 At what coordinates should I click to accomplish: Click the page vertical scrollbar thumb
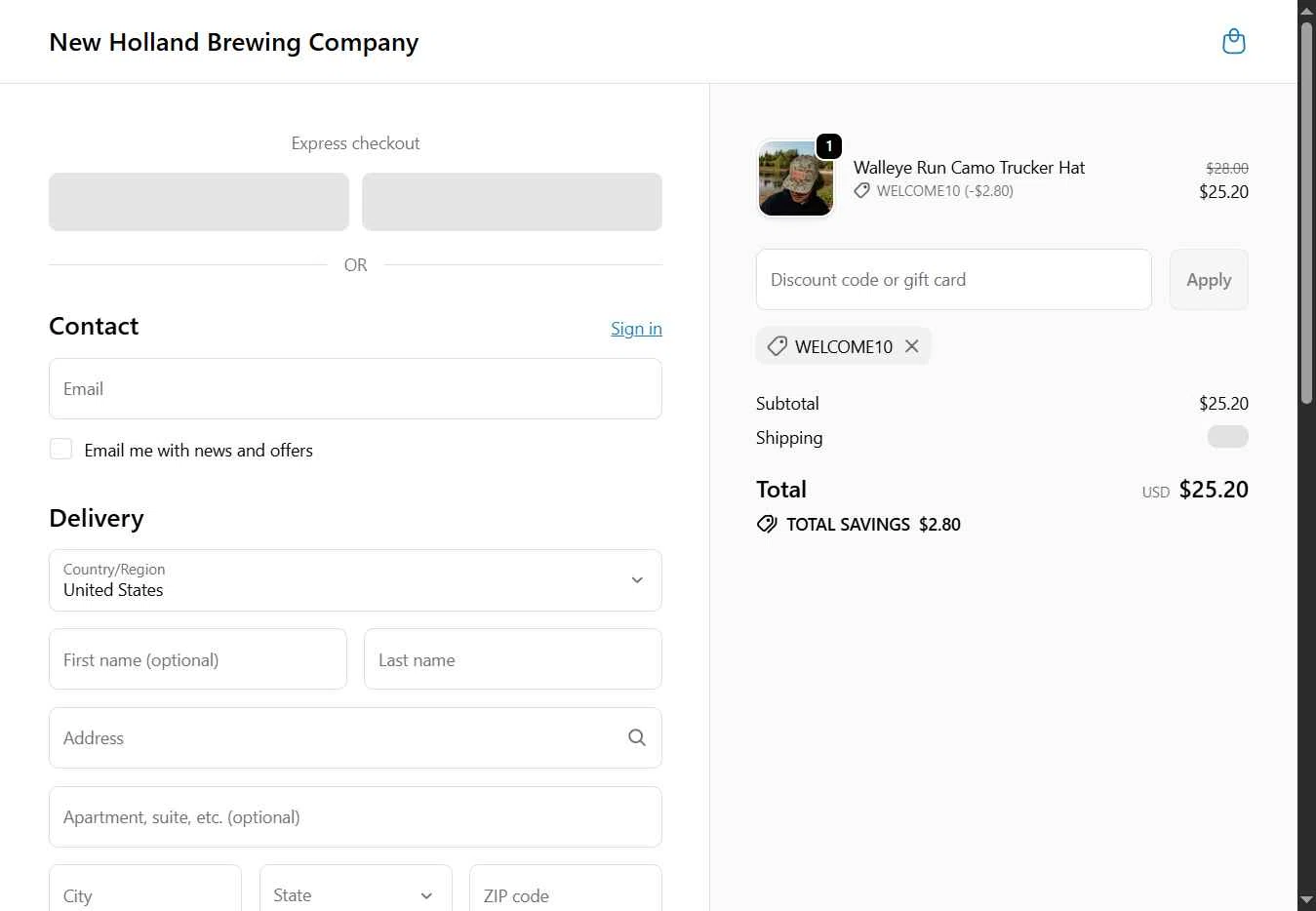pyautogui.click(x=1307, y=212)
